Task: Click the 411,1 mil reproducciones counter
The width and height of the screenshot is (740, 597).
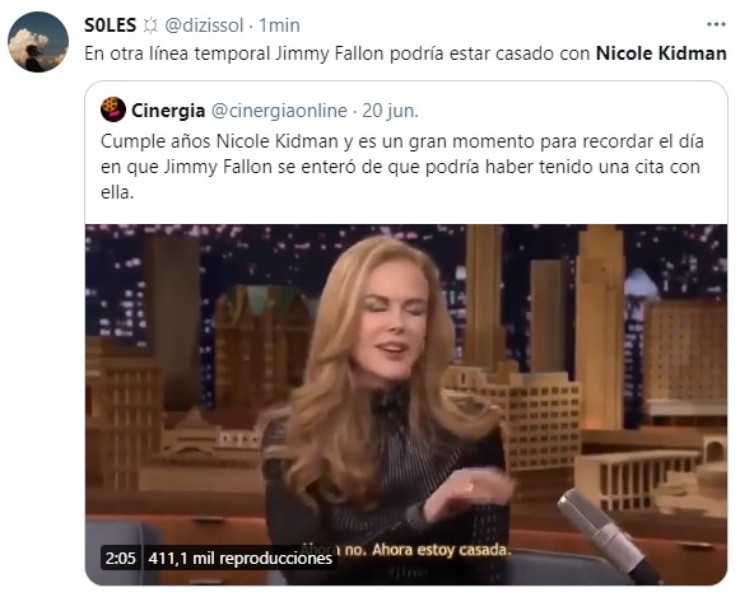Action: 240,558
